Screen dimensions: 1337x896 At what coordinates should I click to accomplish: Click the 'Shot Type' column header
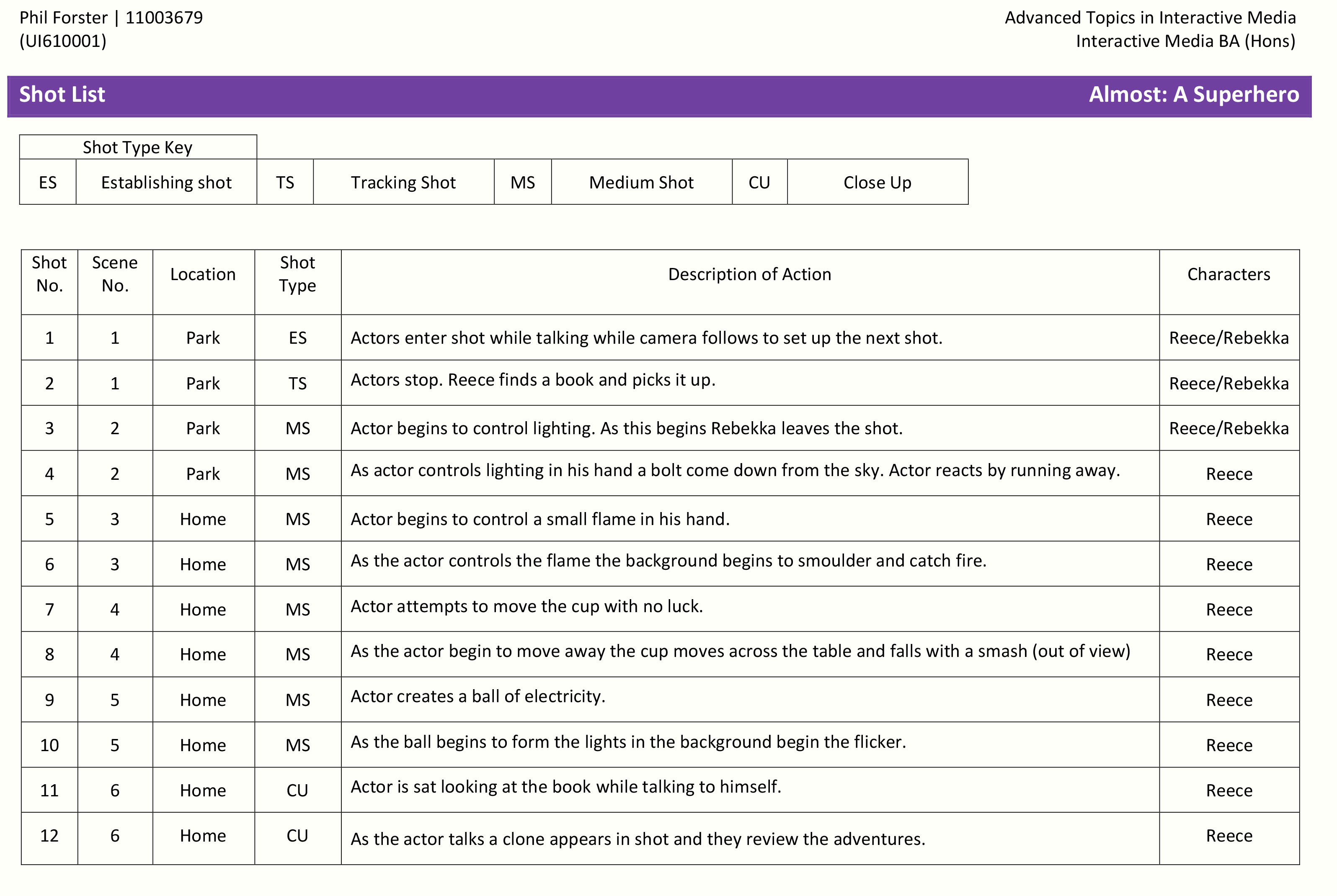(x=297, y=274)
